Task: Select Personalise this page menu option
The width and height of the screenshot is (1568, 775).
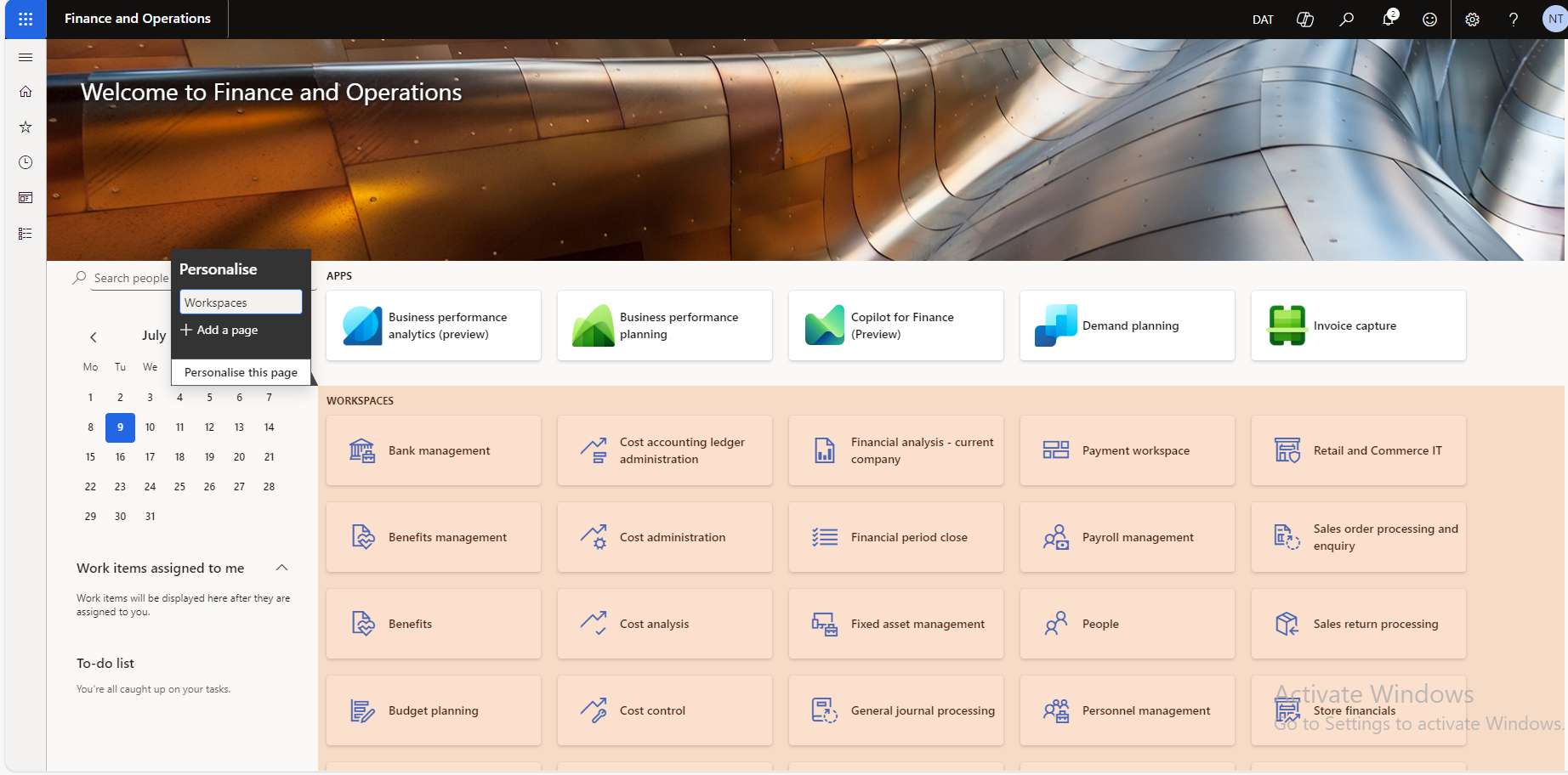Action: point(241,372)
